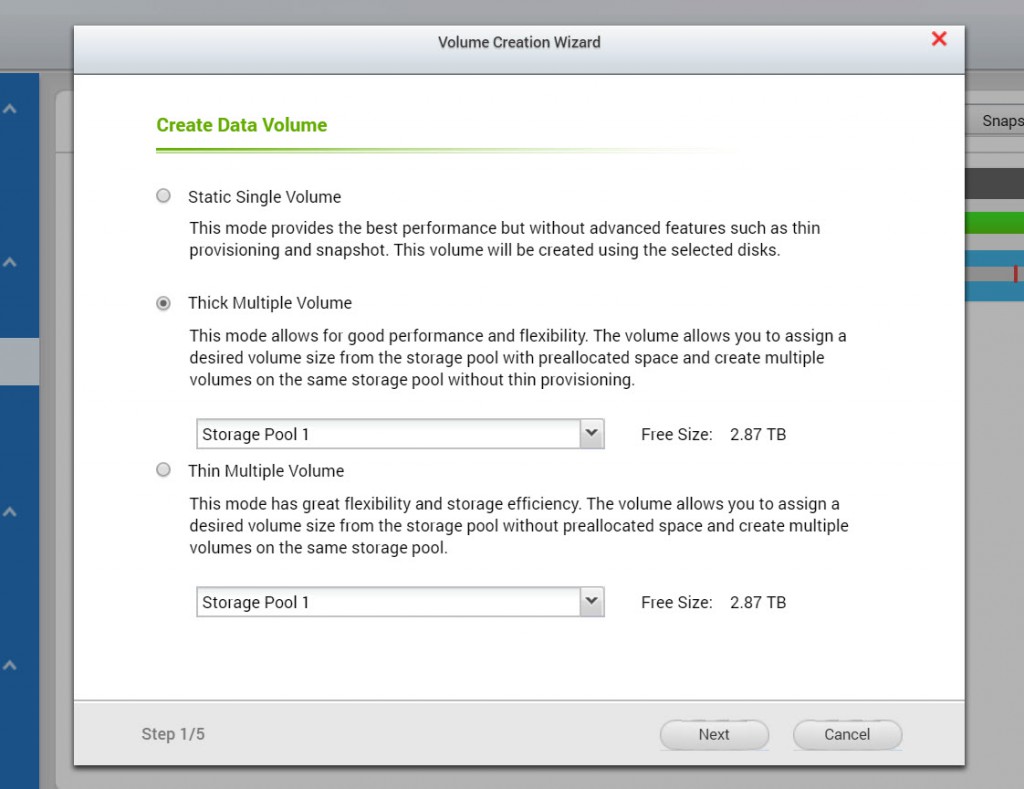Select the Static Single Volume radio button
1024x789 pixels.
point(163,196)
